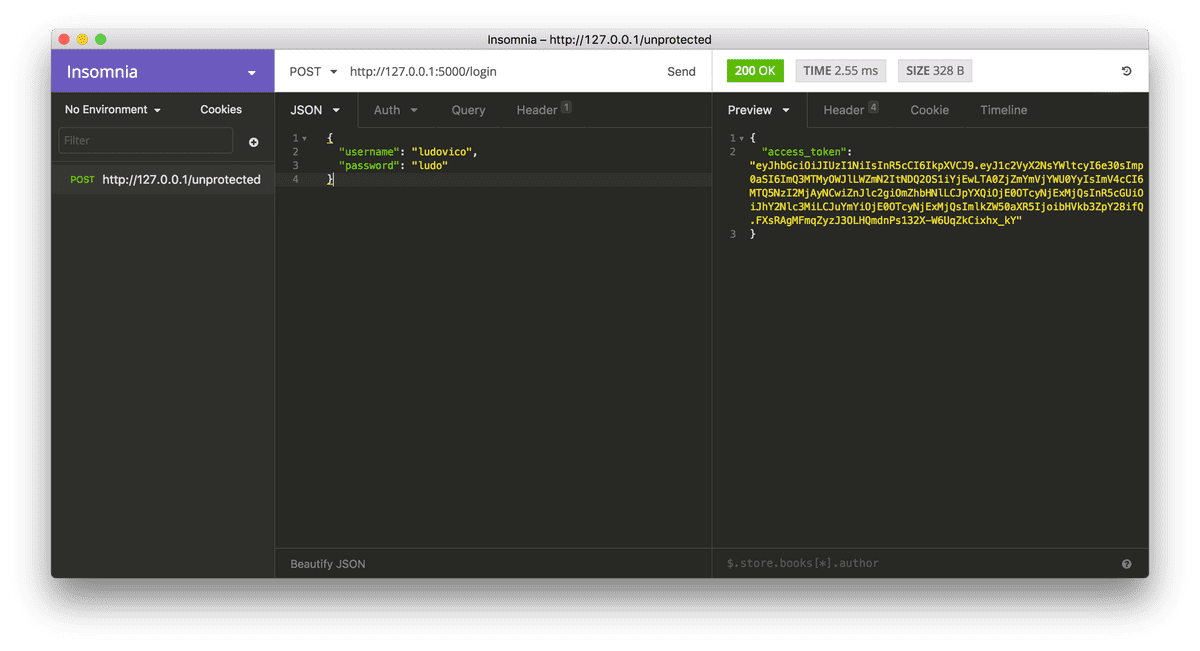Viewport: 1200px width, 651px height.
Task: Click the add request plus icon
Action: click(x=253, y=142)
